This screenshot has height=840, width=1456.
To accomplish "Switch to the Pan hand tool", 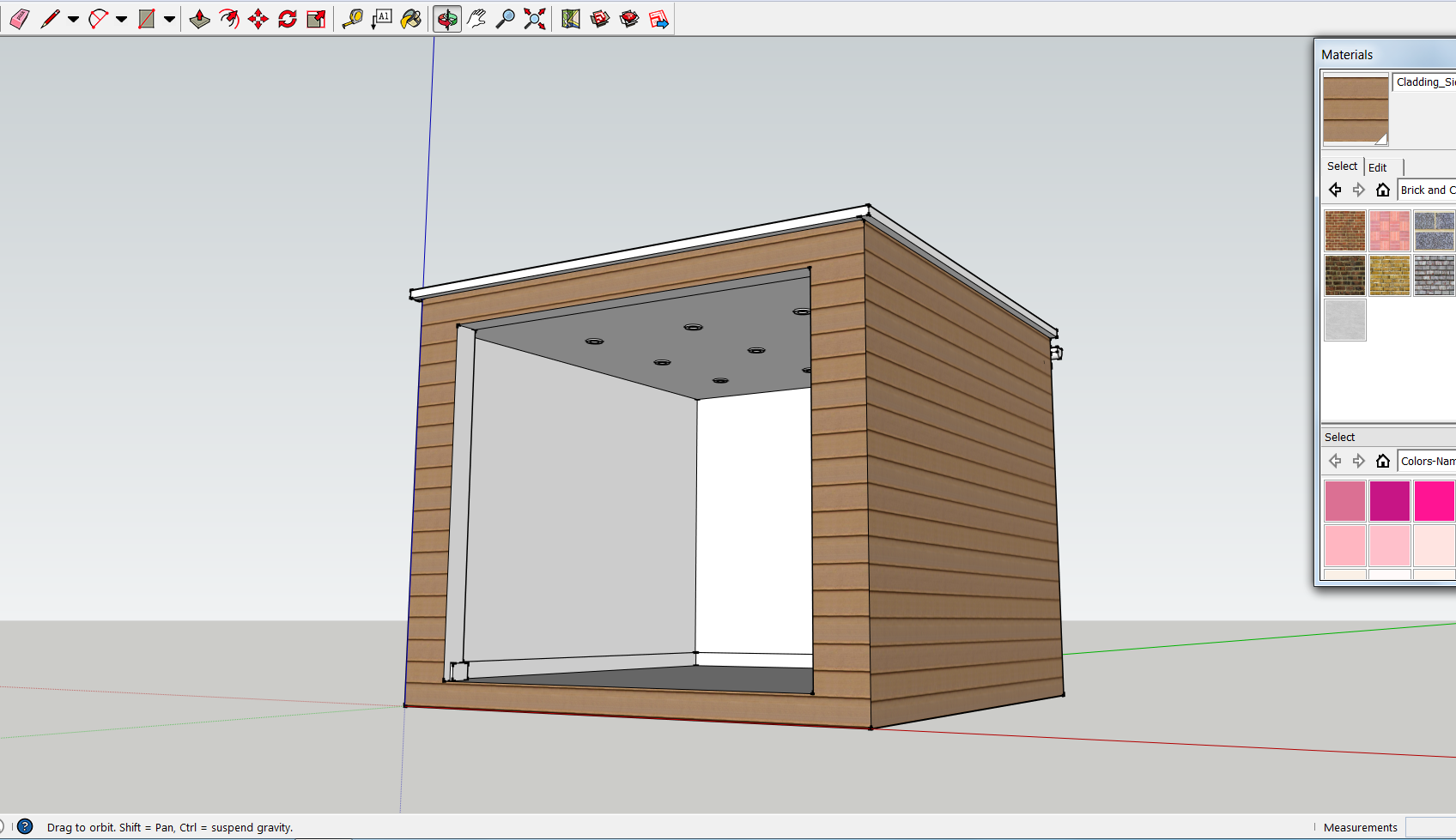I will coord(476,19).
